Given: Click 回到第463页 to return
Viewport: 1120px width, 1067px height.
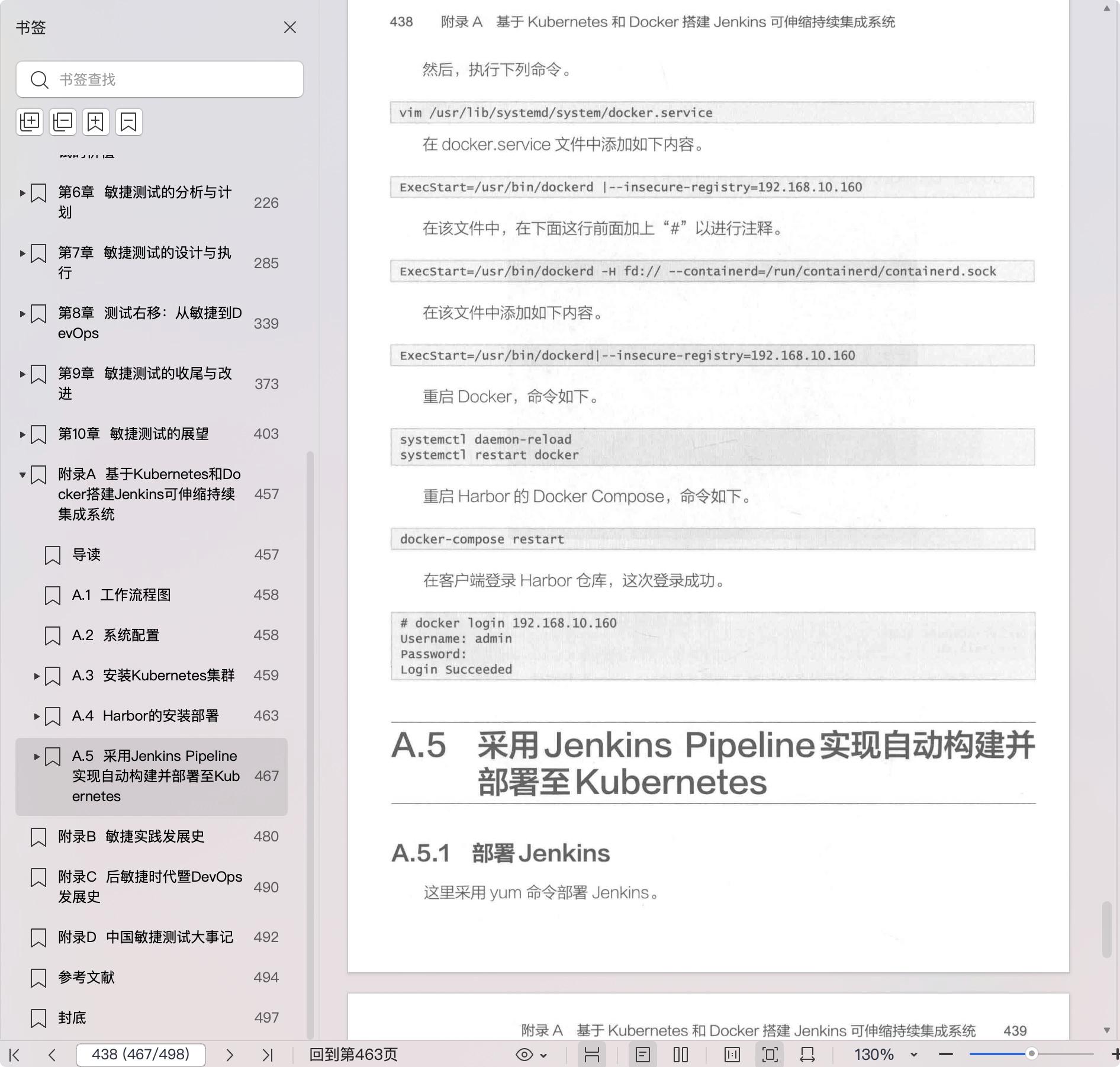Looking at the screenshot, I should pyautogui.click(x=353, y=1055).
